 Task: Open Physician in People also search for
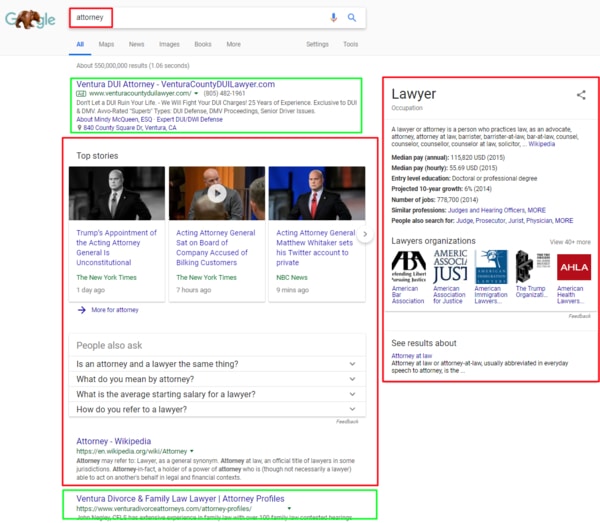point(539,221)
